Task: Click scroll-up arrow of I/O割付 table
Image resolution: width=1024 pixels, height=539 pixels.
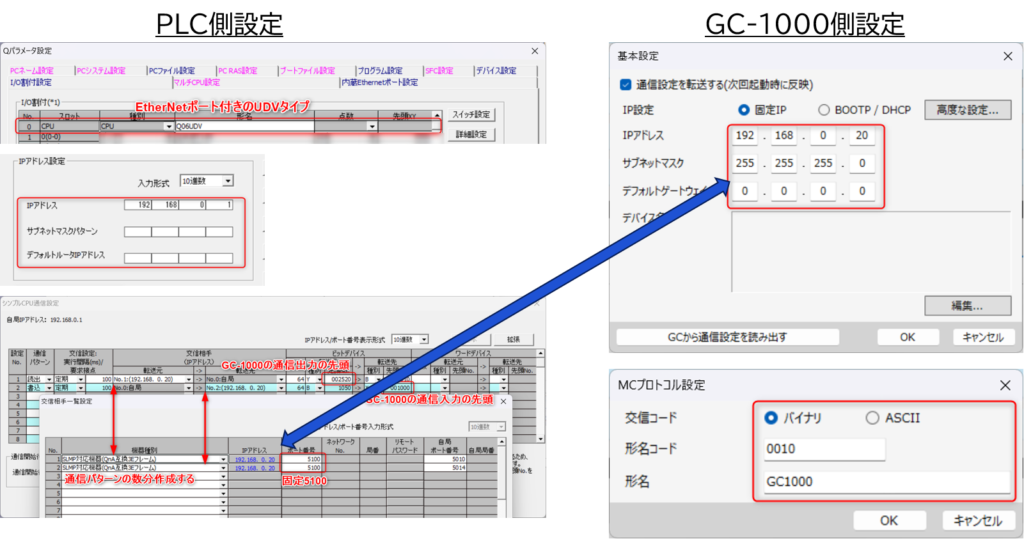Action: point(438,116)
